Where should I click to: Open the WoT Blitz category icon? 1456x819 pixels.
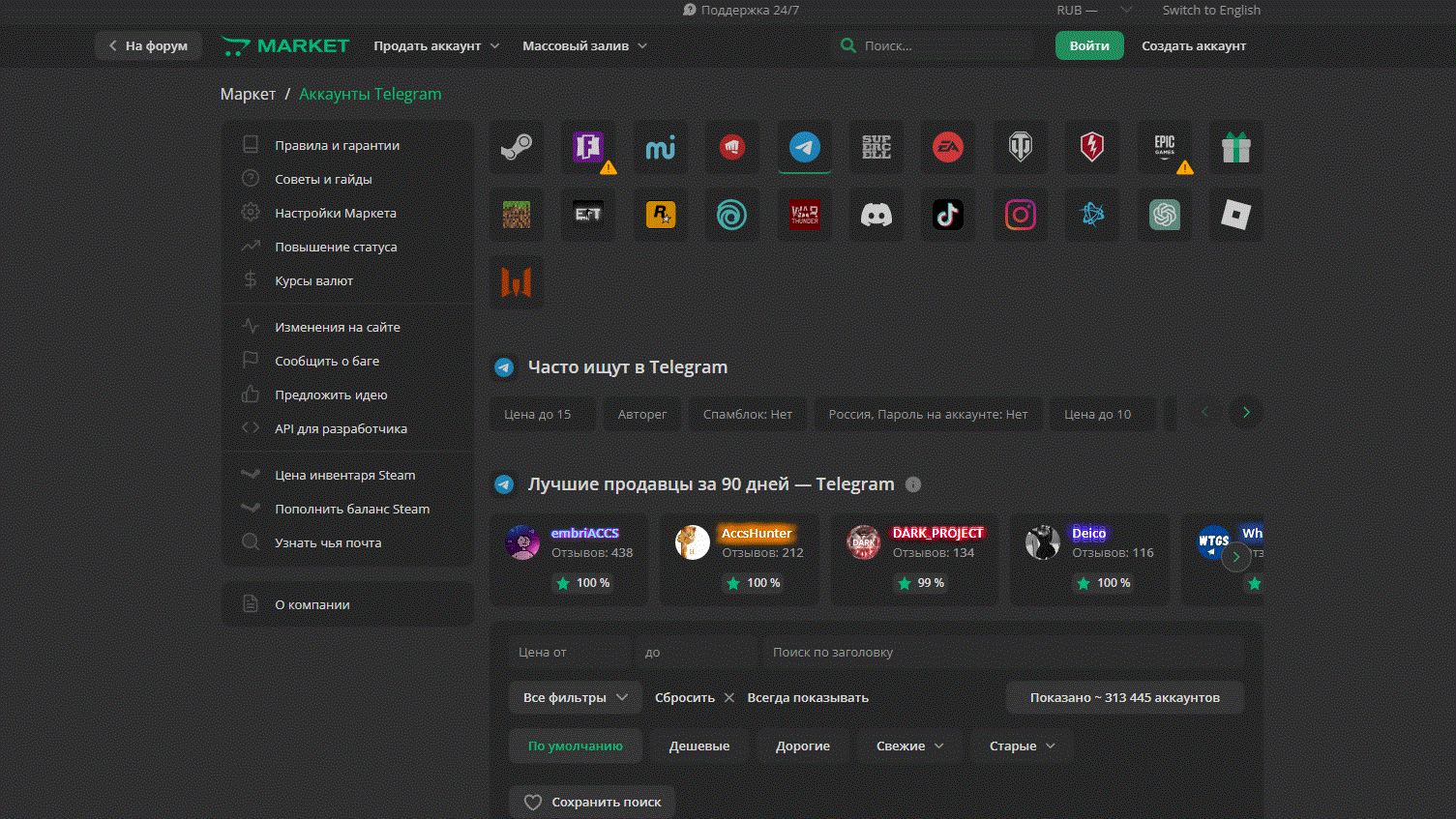pos(1092,147)
